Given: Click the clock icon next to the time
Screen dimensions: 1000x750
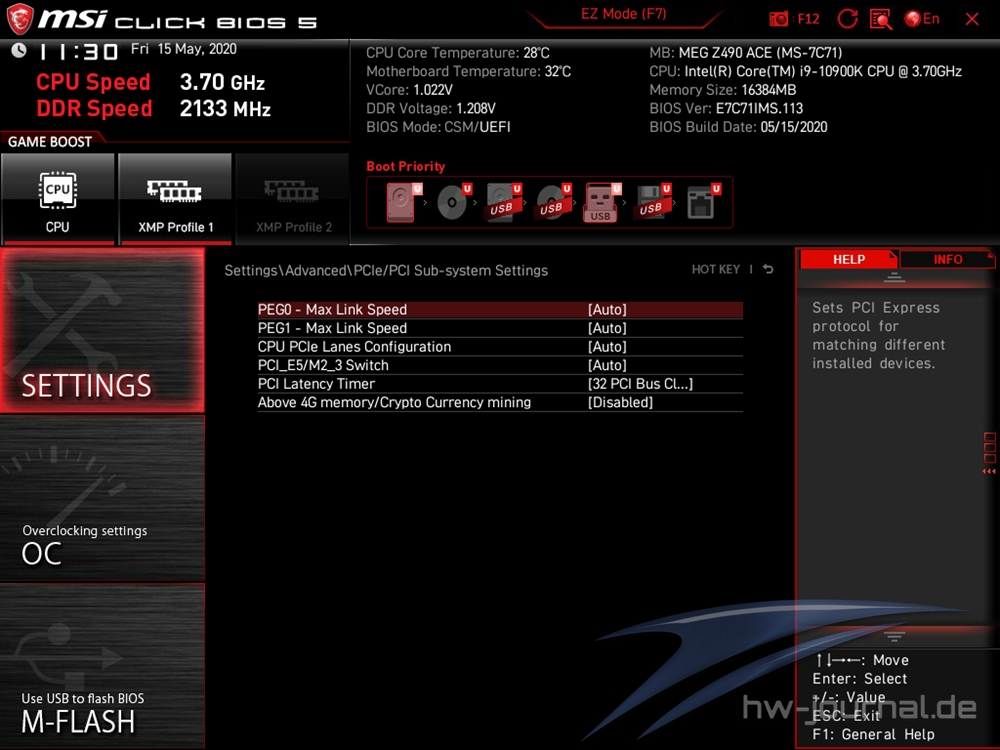Looking at the screenshot, I should (19, 50).
